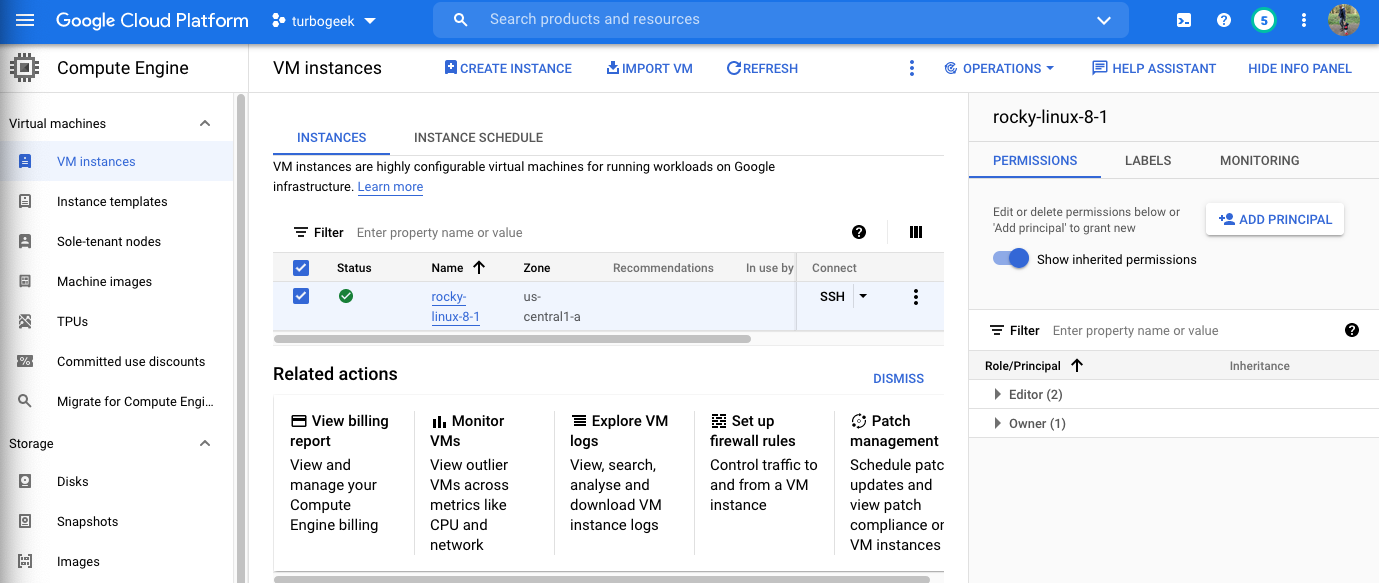The width and height of the screenshot is (1379, 583).
Task: Click the Images sidebar icon
Action: [x=25, y=561]
